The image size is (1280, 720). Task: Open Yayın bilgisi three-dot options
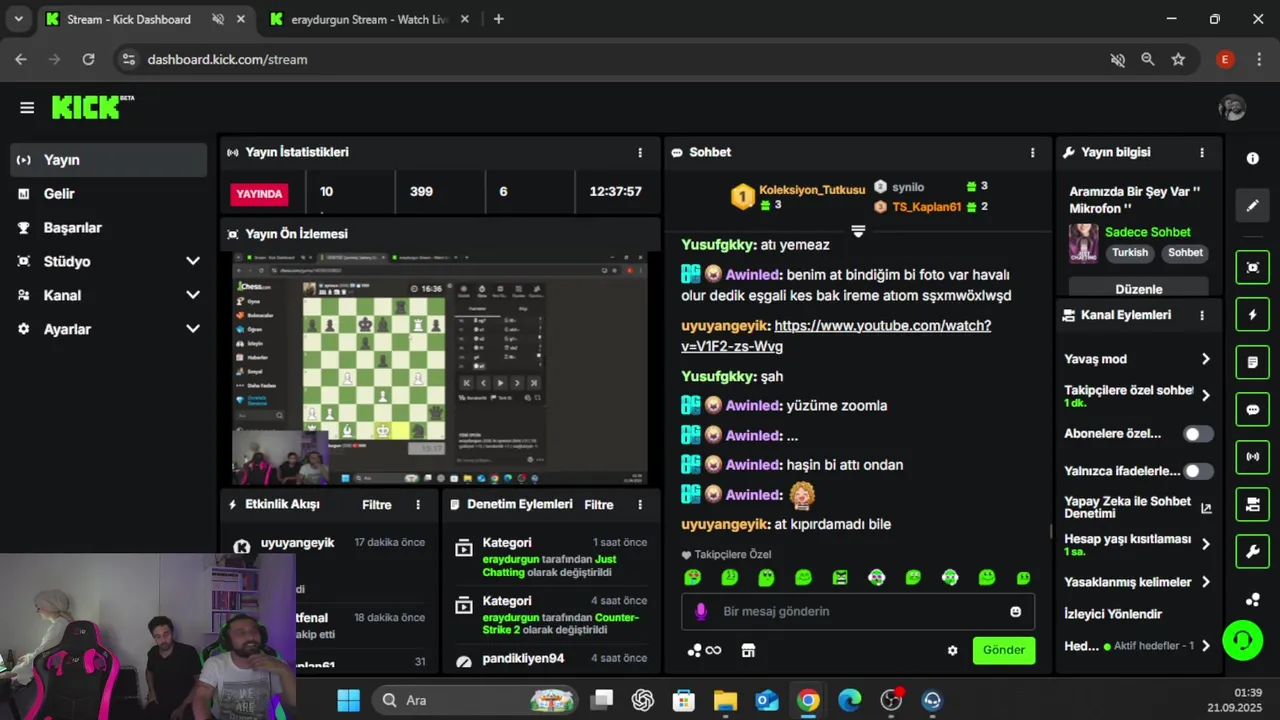click(x=1201, y=152)
